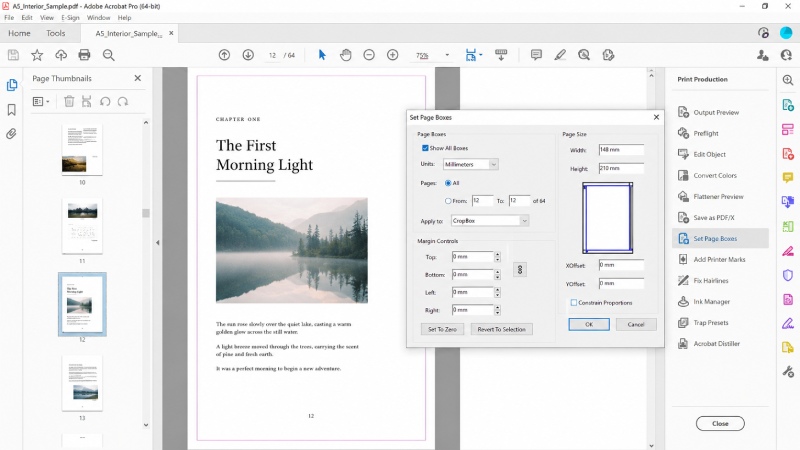800x450 pixels.
Task: Click the Revert To Selection button
Action: pyautogui.click(x=502, y=330)
